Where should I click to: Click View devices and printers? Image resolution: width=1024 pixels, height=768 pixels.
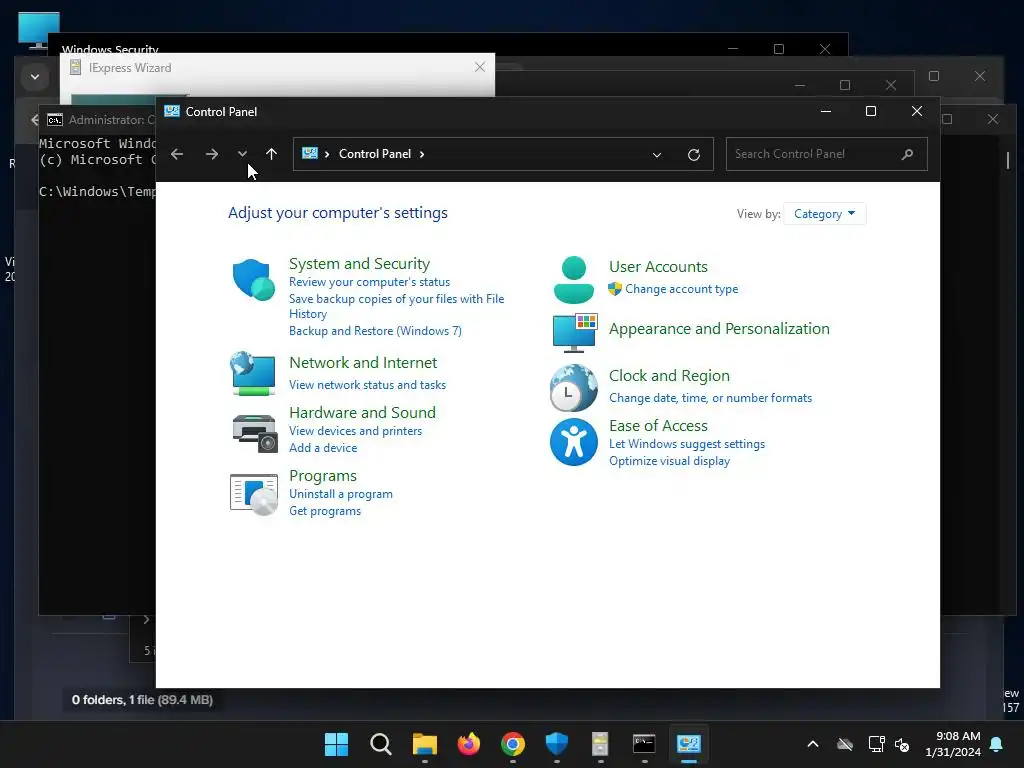click(x=355, y=431)
